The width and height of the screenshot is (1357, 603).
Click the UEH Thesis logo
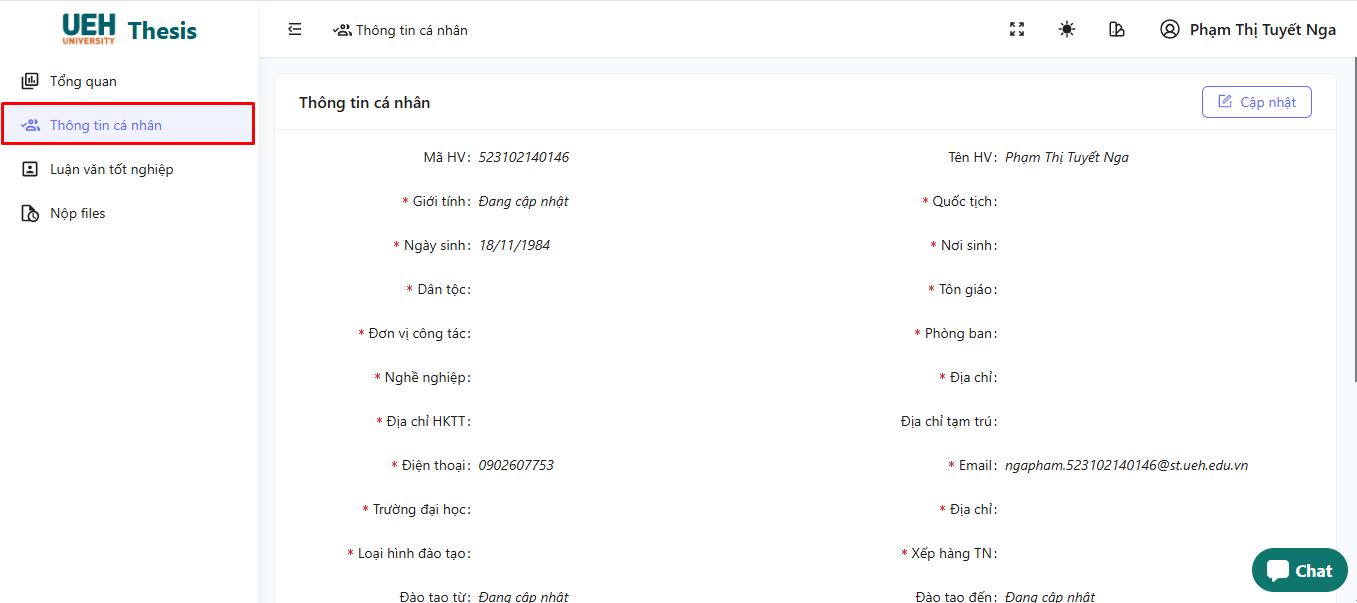129,29
